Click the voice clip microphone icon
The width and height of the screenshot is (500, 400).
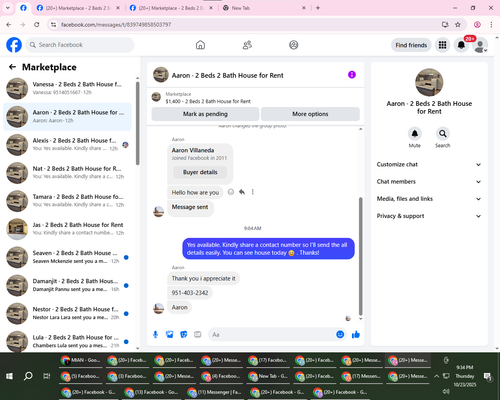tap(155, 334)
